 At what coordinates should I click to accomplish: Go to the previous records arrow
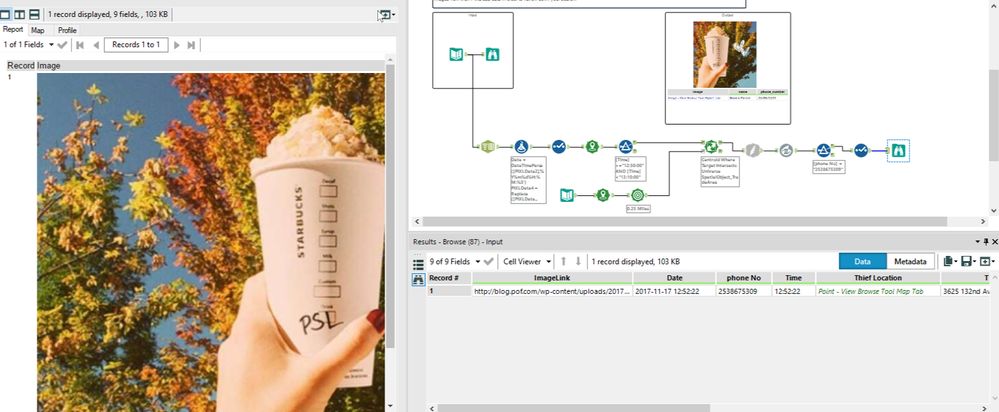coord(96,45)
